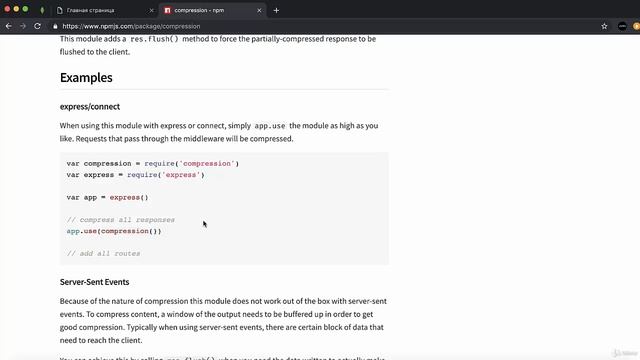640x360 pixels.
Task: Close the 'compression - npm' tab
Action: 259,10
